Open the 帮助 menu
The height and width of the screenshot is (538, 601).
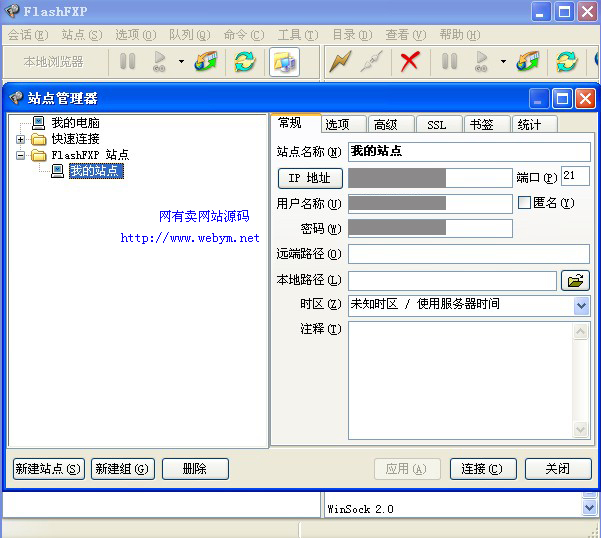coord(460,35)
